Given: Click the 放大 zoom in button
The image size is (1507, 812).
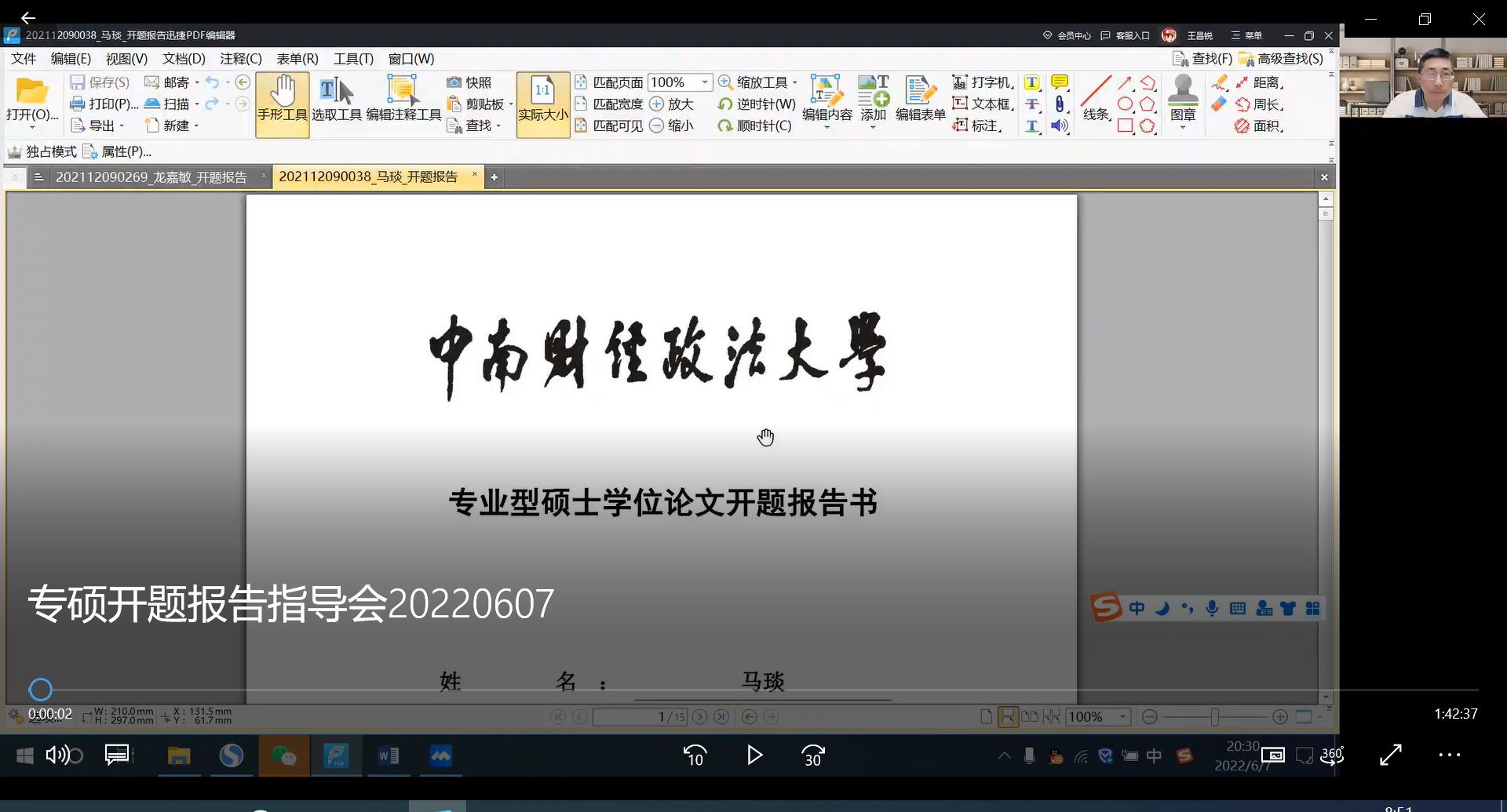Looking at the screenshot, I should pyautogui.click(x=672, y=104).
